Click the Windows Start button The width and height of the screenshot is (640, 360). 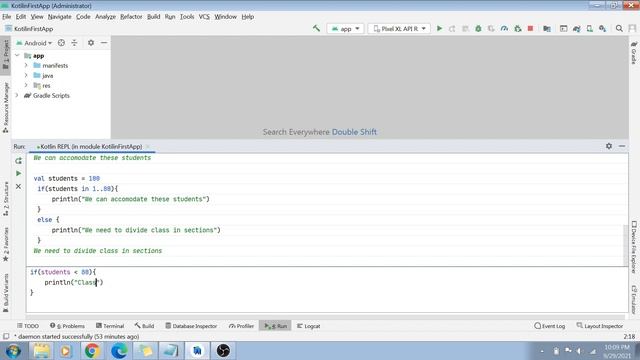pyautogui.click(x=13, y=351)
